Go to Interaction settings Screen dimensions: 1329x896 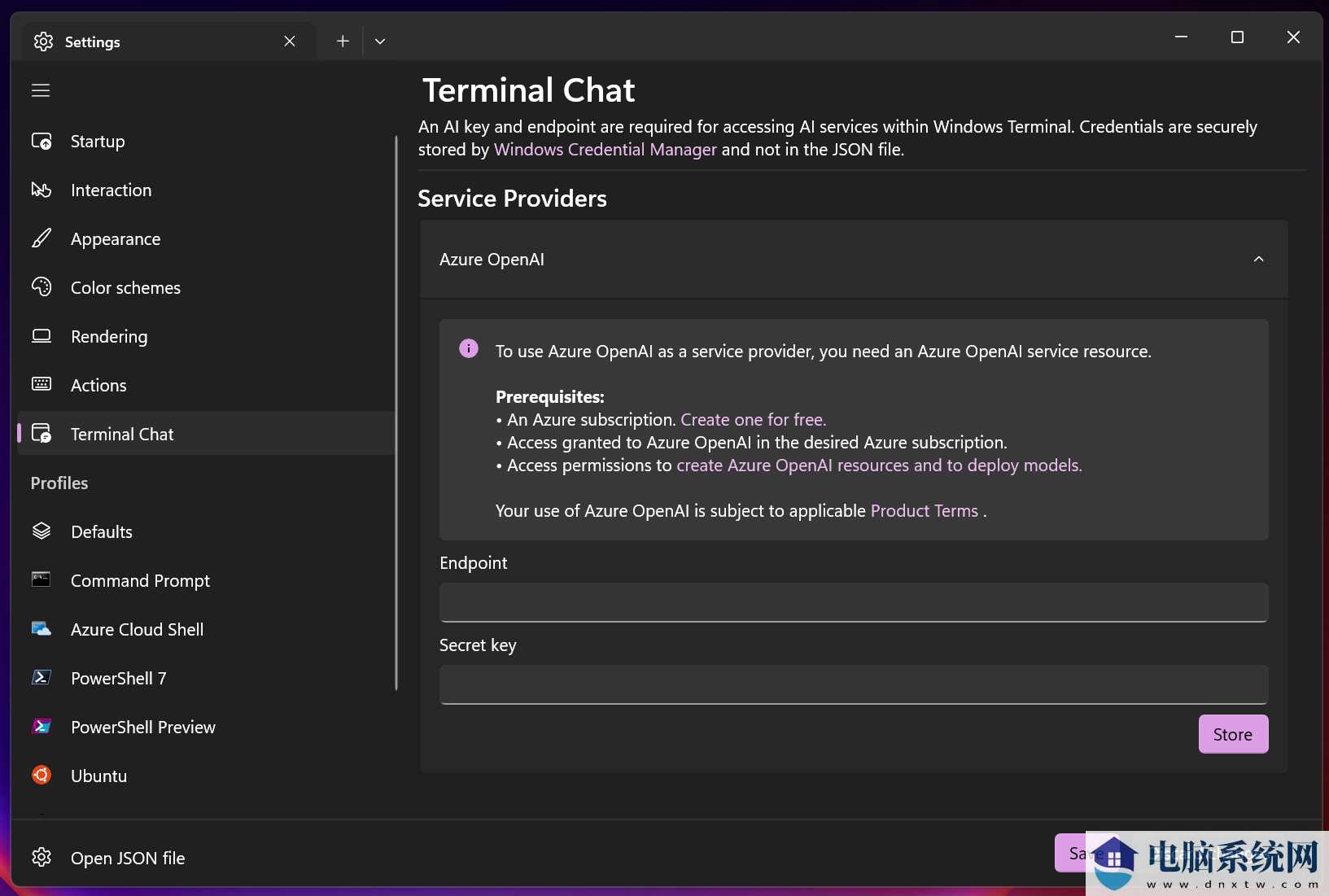206,190
